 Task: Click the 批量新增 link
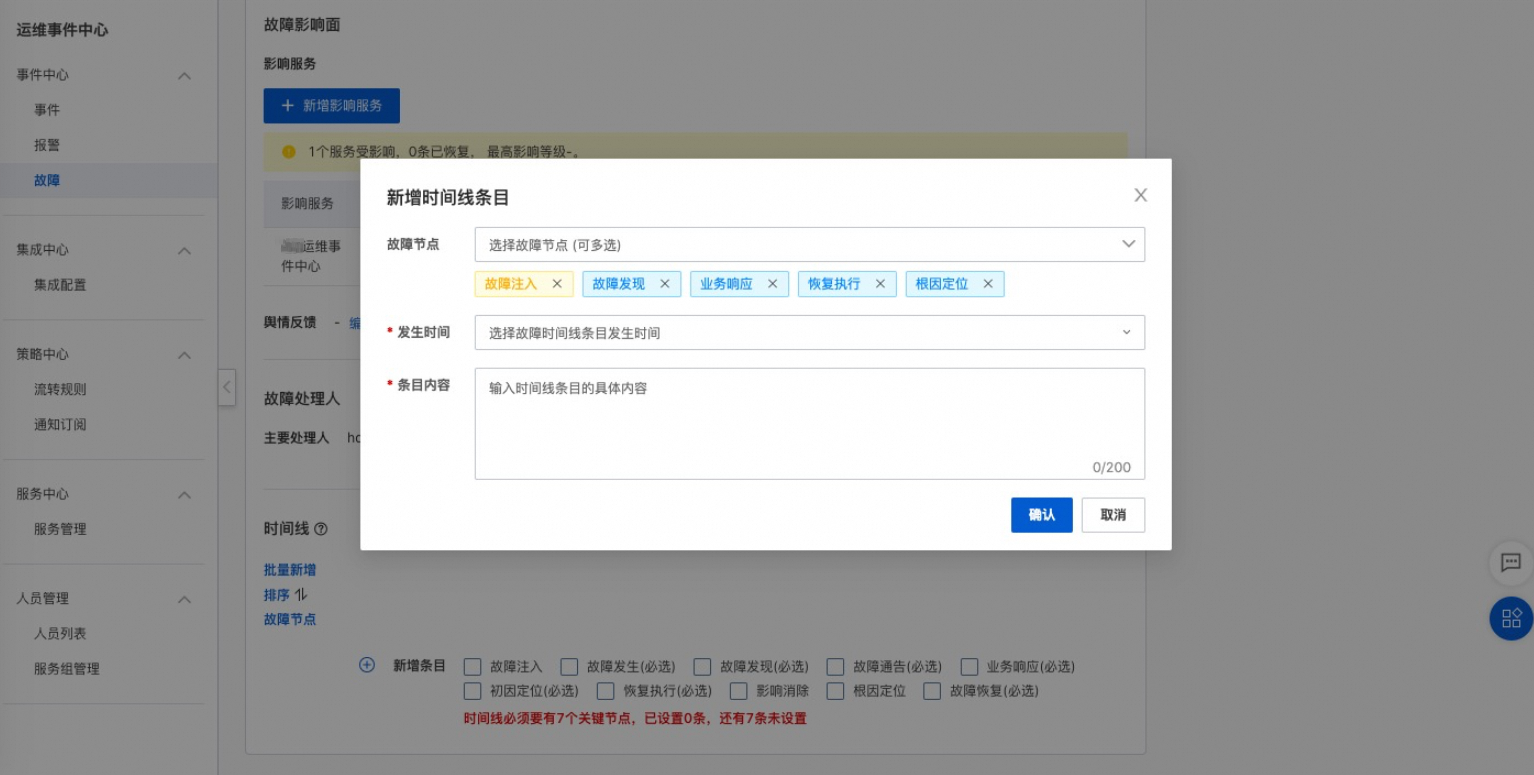(x=290, y=570)
